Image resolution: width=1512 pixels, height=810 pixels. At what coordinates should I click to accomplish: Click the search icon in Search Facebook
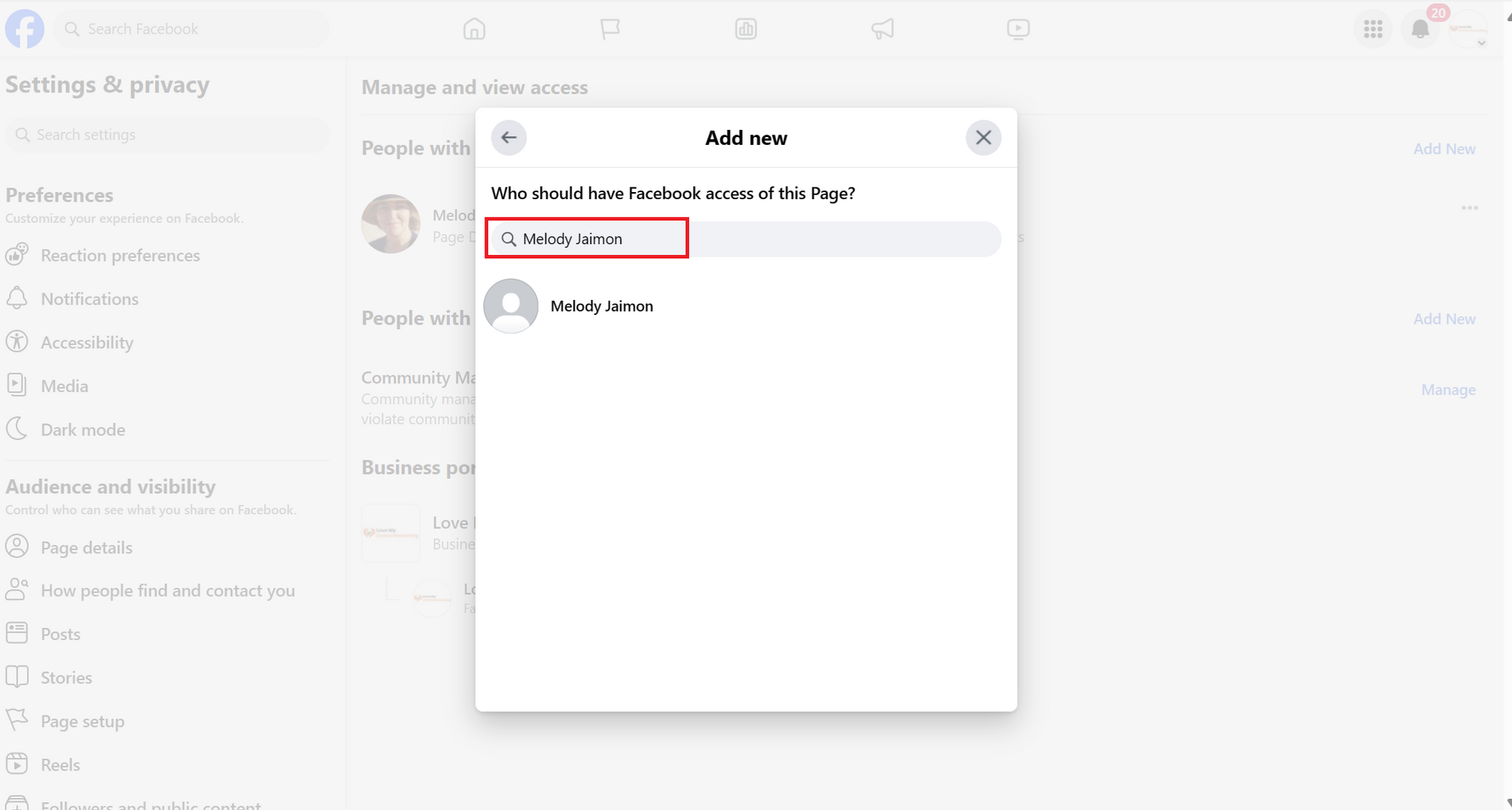coord(72,29)
